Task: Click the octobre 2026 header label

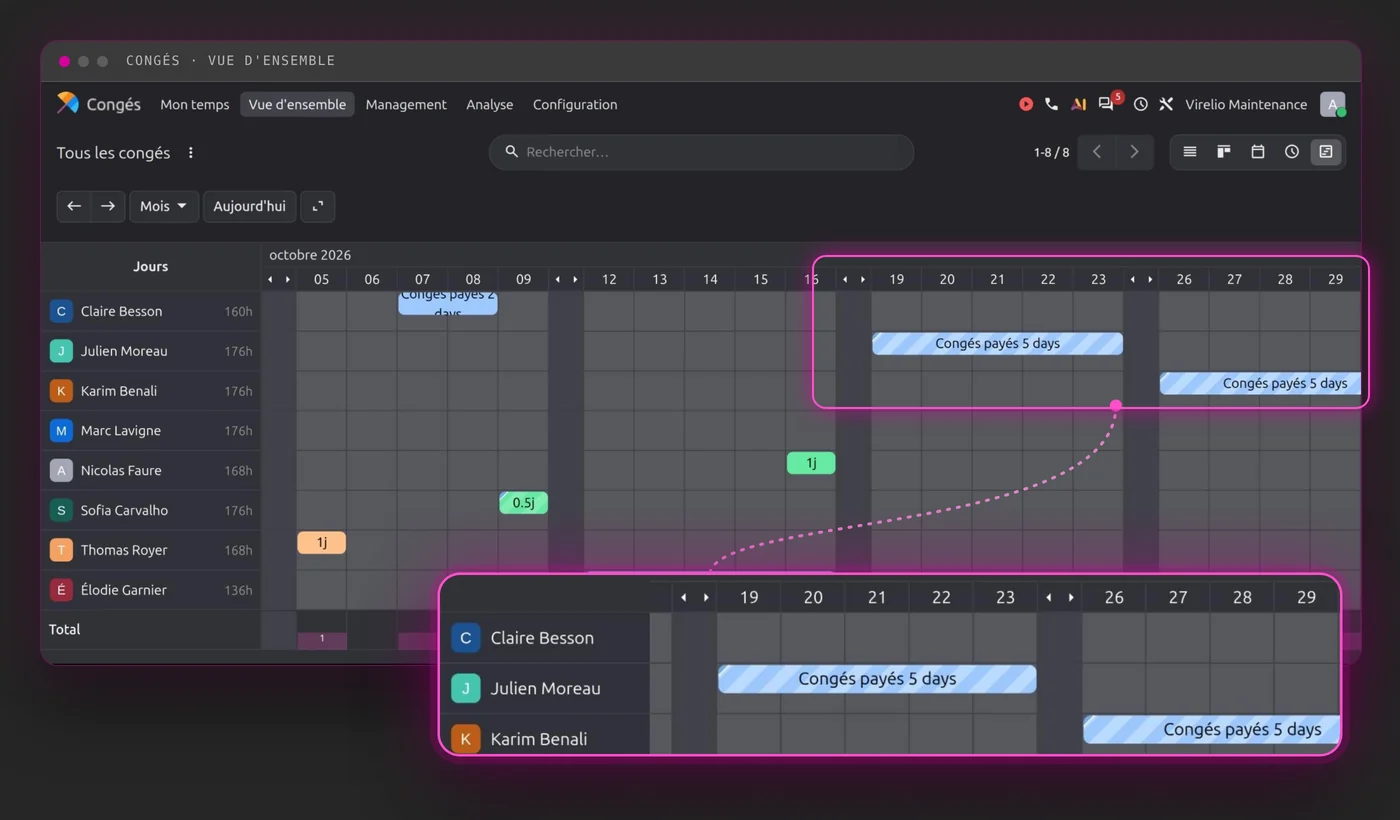Action: click(x=310, y=255)
